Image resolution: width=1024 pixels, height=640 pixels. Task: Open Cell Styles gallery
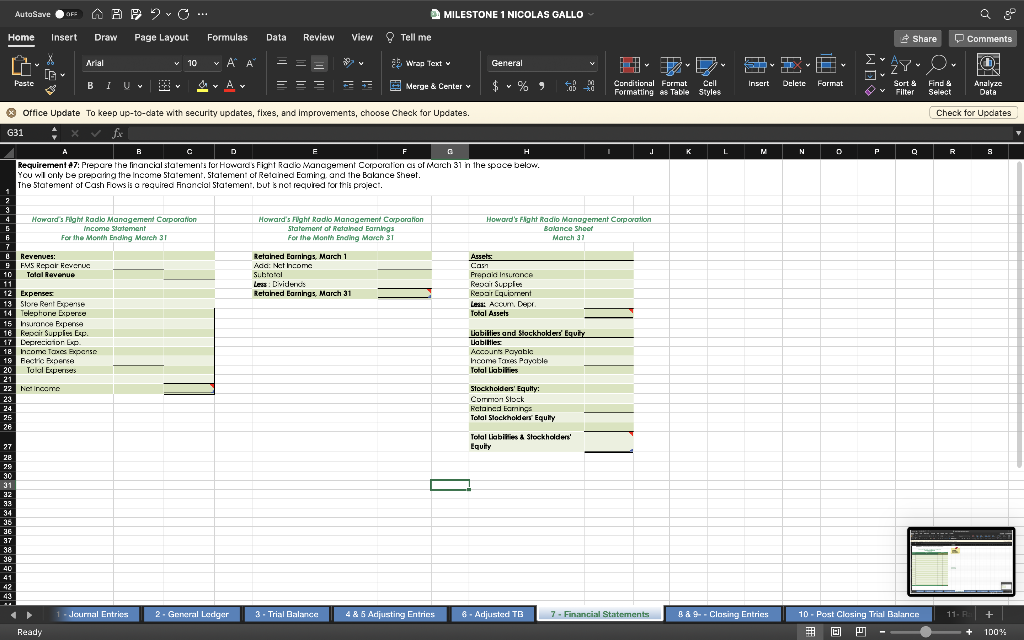pos(709,76)
